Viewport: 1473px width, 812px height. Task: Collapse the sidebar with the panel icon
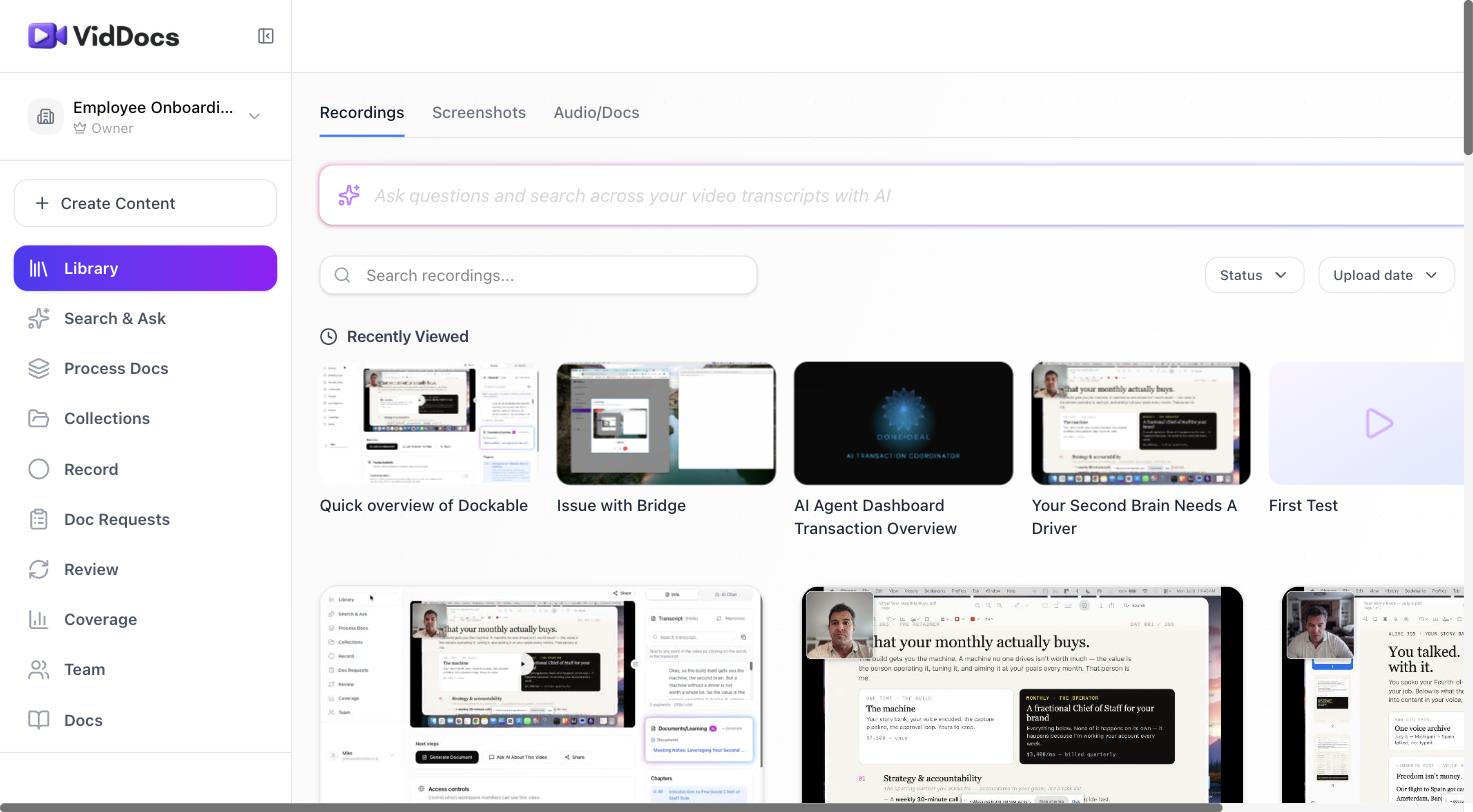[x=266, y=36]
